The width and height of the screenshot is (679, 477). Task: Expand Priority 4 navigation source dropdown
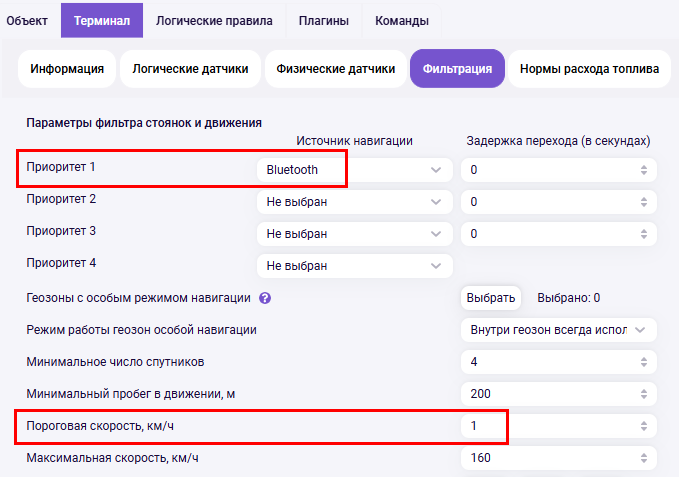coord(355,266)
